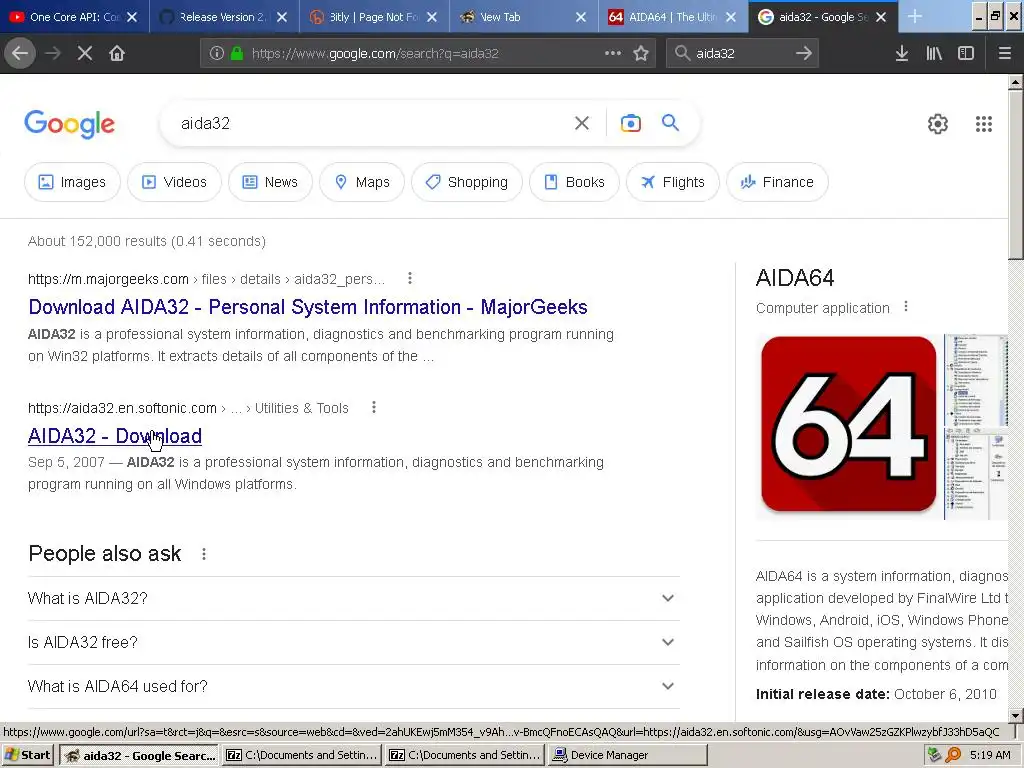Focus the toolbar search box aida32

(741, 53)
